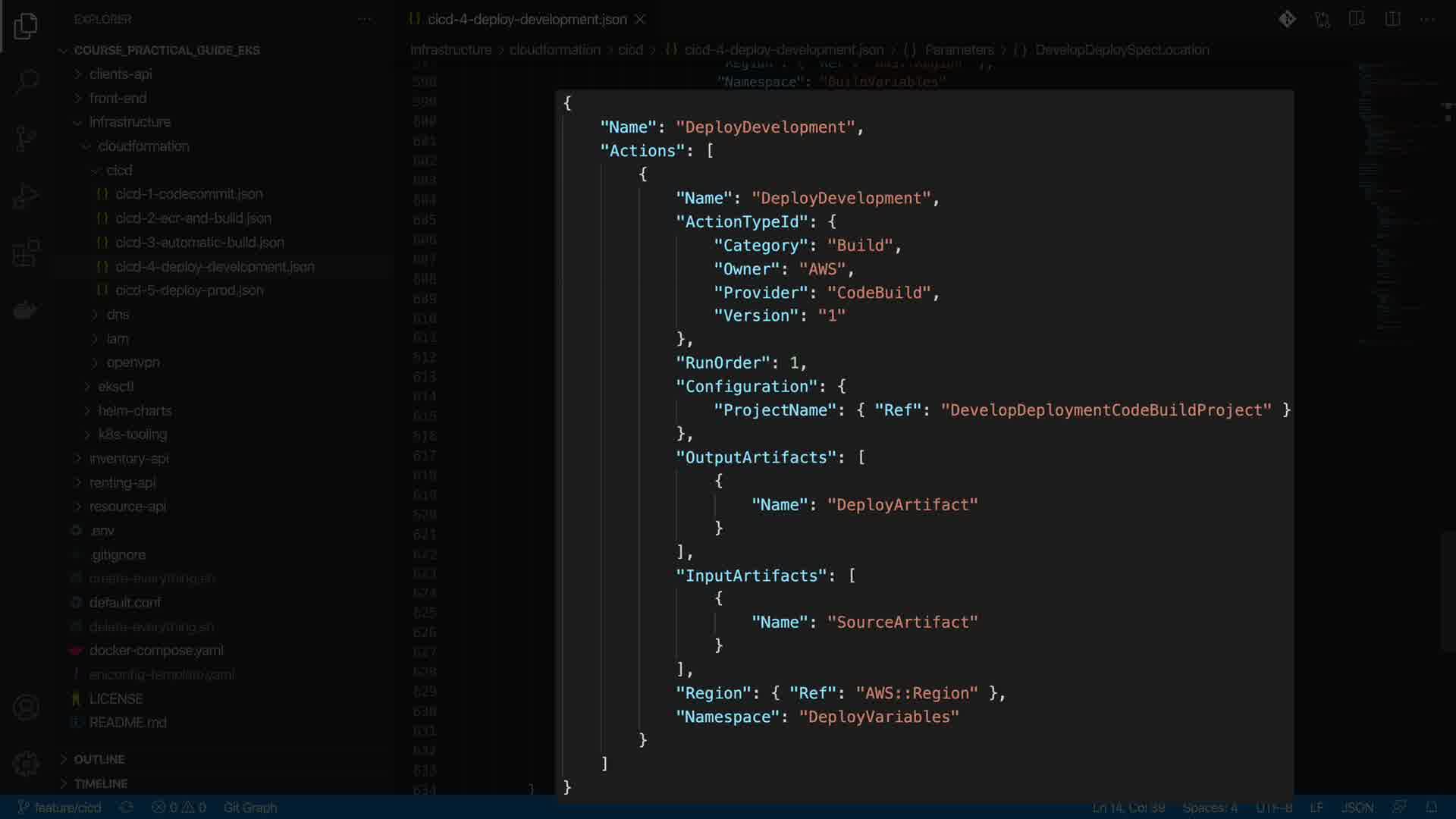This screenshot has width=1456, height=819.
Task: Open the Manage gear icon
Action: [x=26, y=763]
